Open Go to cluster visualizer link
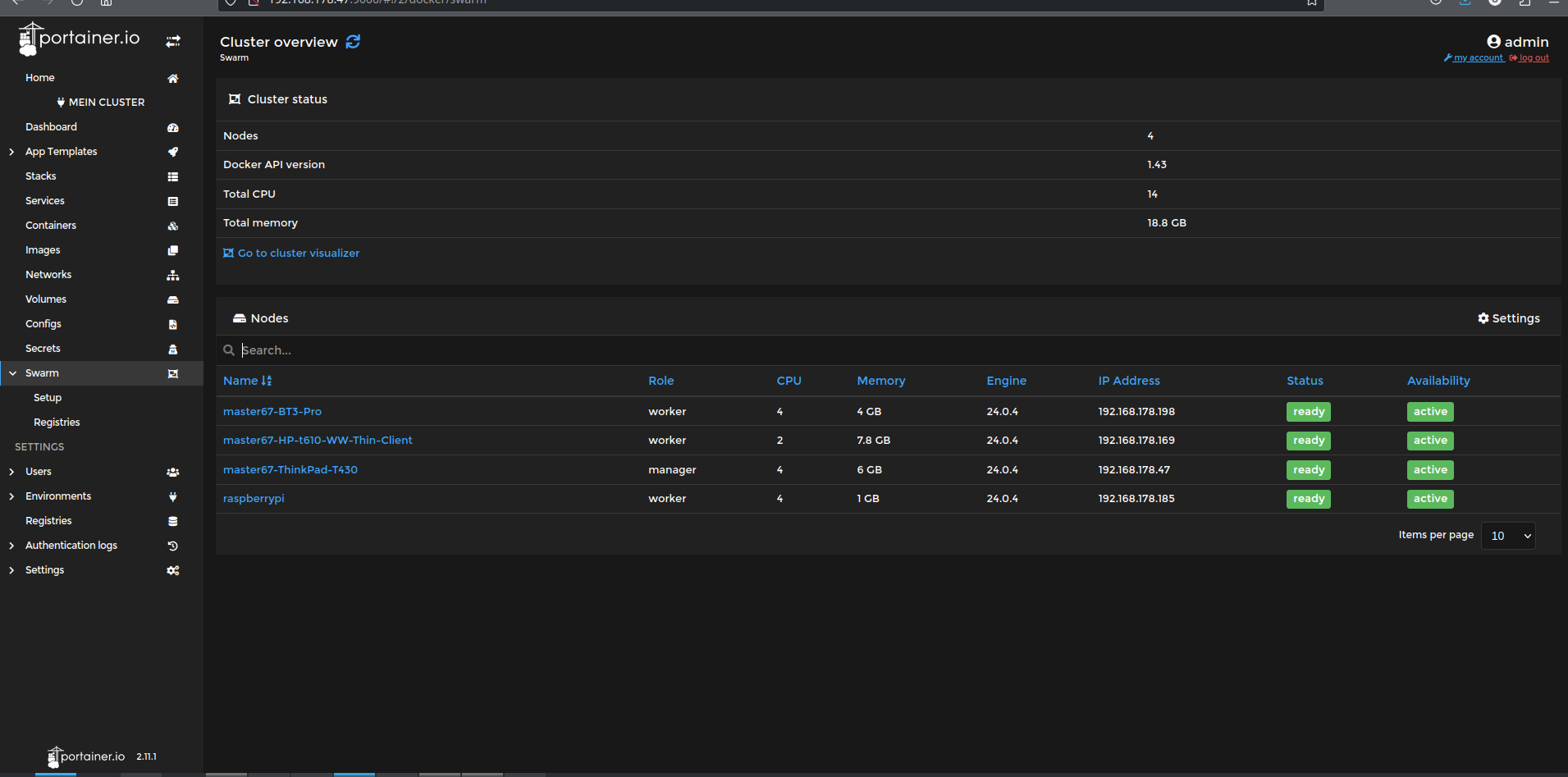The image size is (1568, 777). click(x=291, y=254)
